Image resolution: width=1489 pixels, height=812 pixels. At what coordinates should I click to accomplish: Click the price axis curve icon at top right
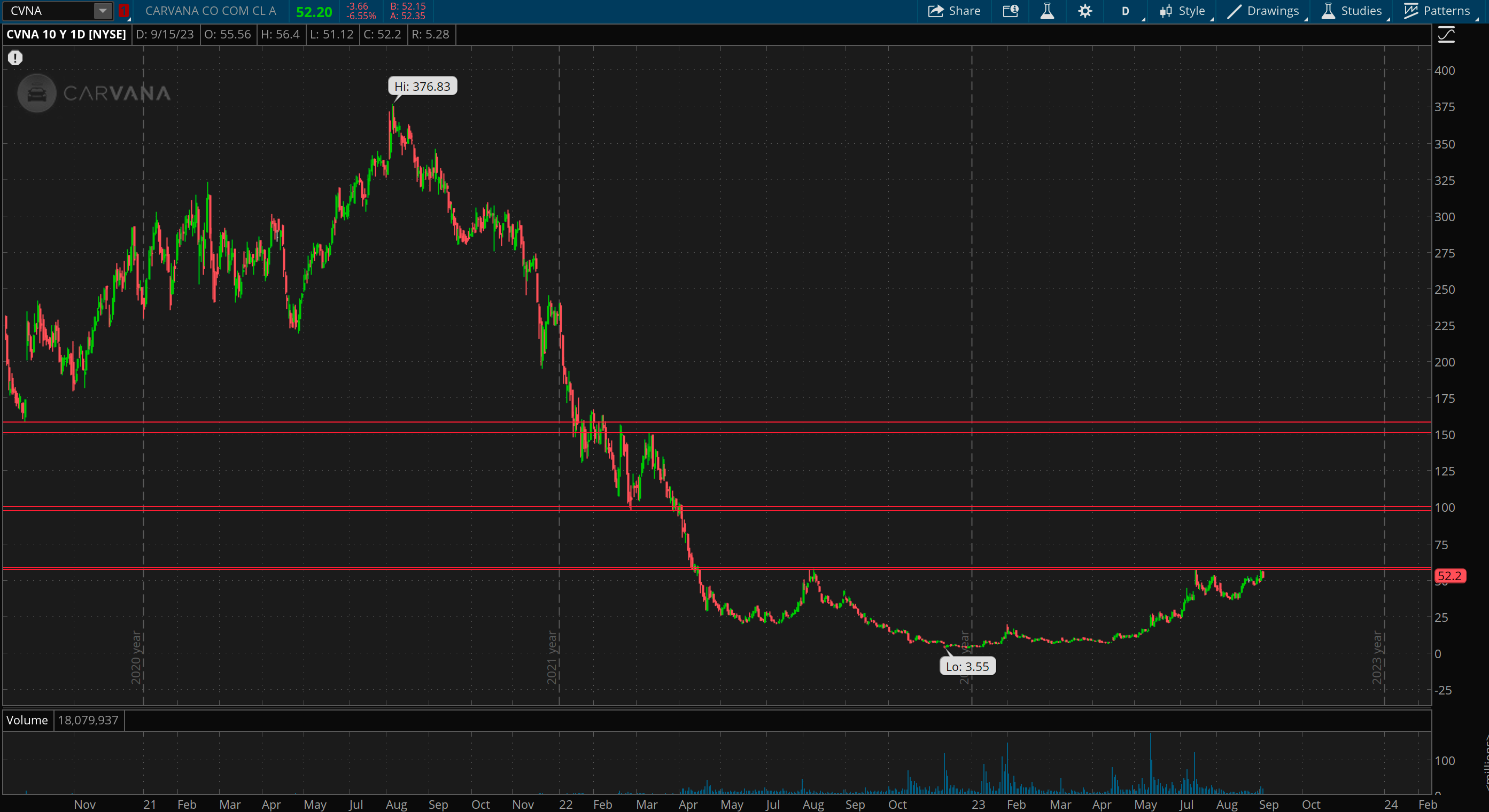[x=1446, y=35]
